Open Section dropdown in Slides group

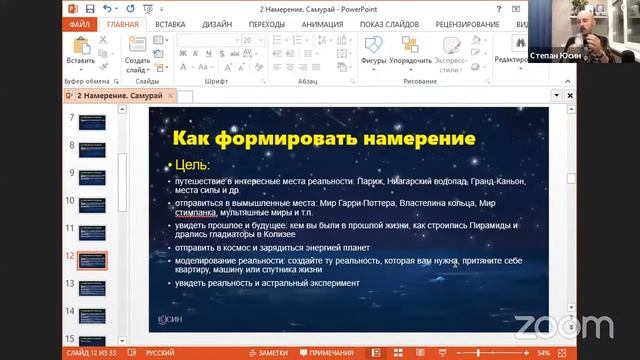coord(161,67)
